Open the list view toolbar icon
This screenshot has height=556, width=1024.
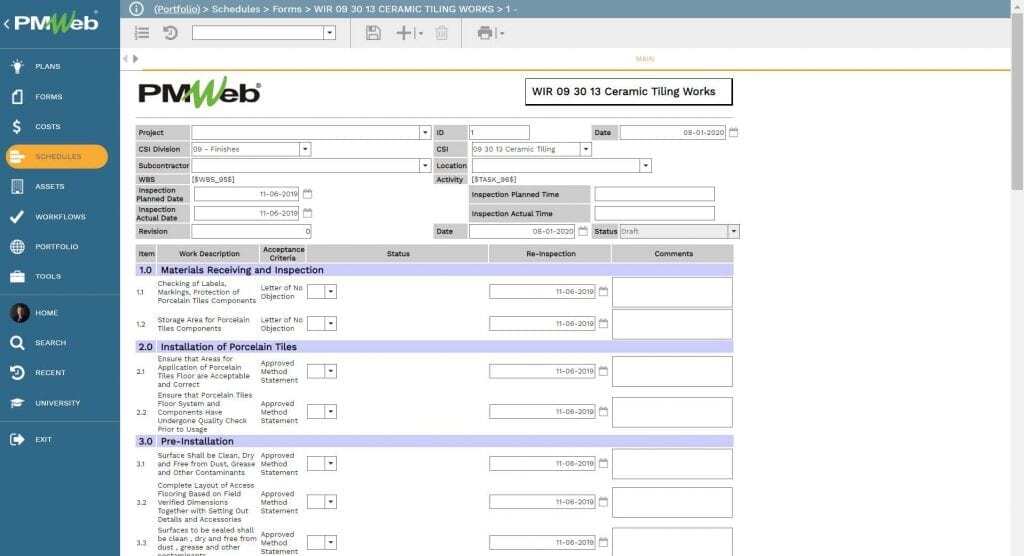pyautogui.click(x=142, y=33)
